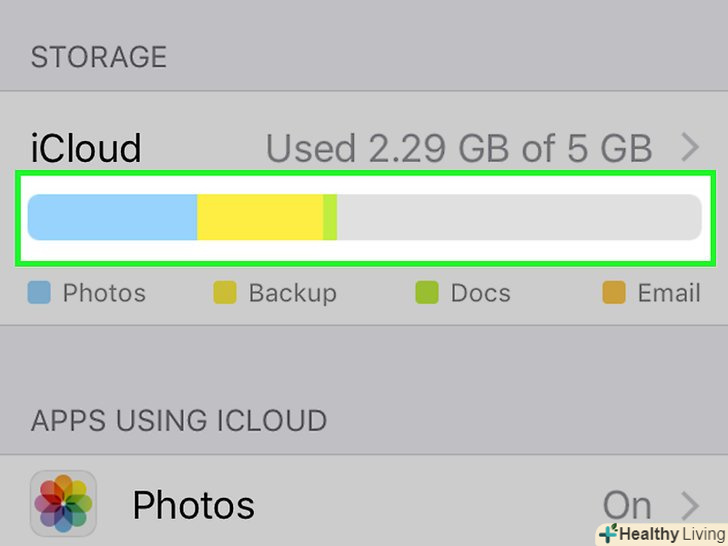Tap the Photos "On" status

[x=627, y=505]
